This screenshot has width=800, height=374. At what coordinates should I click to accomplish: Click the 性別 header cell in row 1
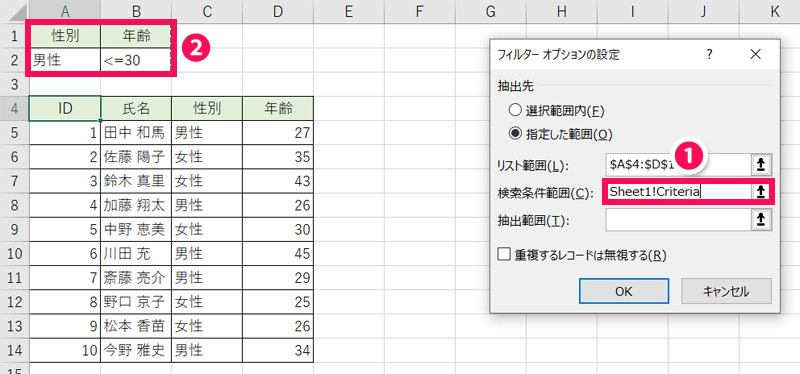(x=65, y=36)
